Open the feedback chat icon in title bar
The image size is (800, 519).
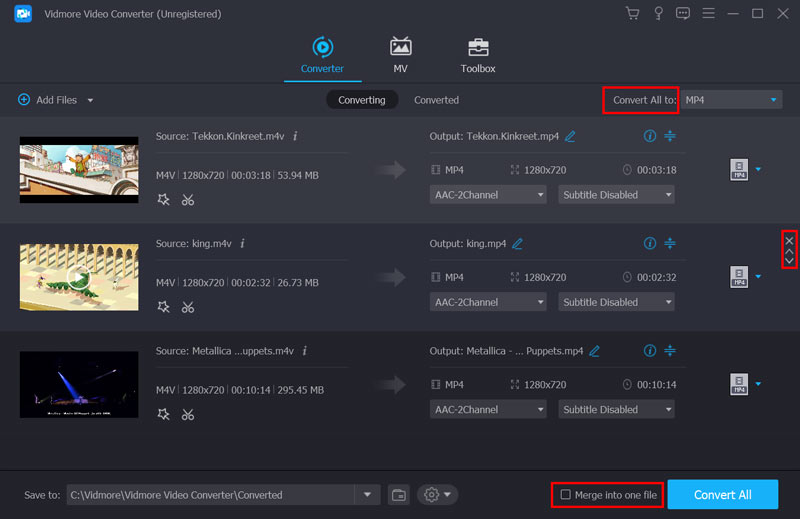tap(683, 14)
